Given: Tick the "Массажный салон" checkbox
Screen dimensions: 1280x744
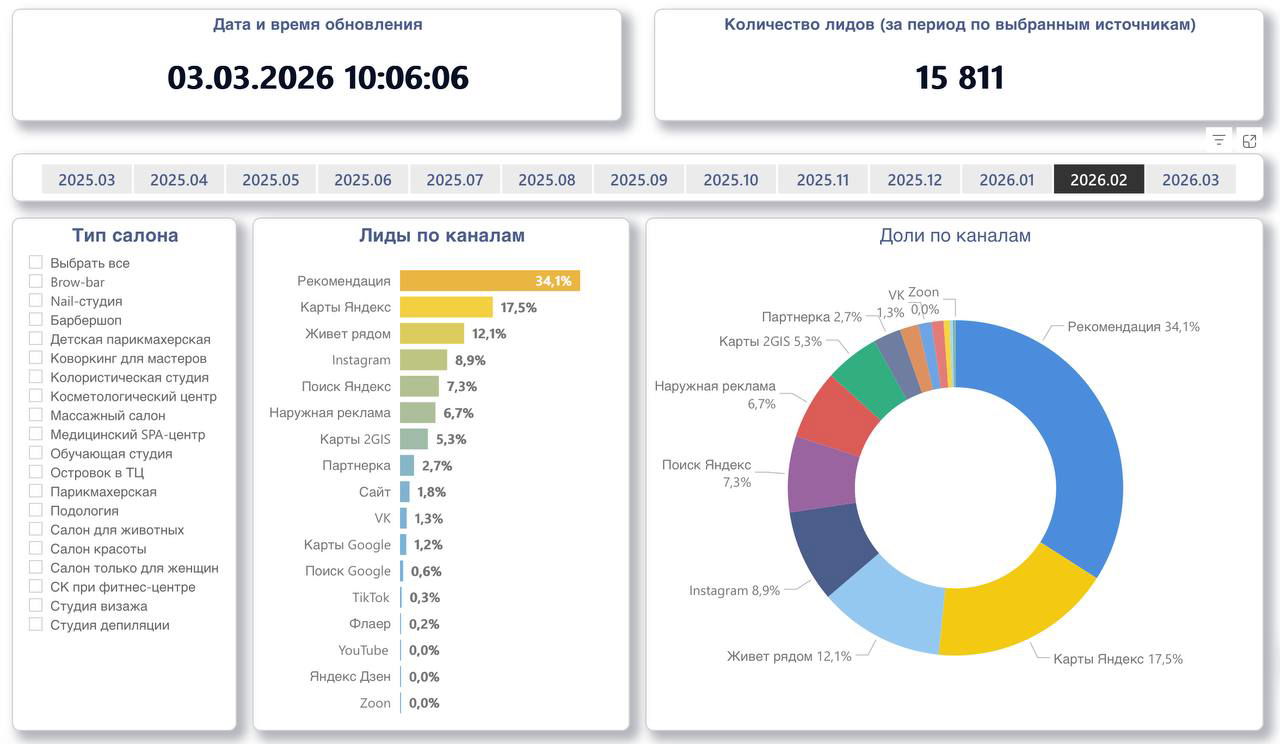Looking at the screenshot, I should pyautogui.click(x=35, y=415).
